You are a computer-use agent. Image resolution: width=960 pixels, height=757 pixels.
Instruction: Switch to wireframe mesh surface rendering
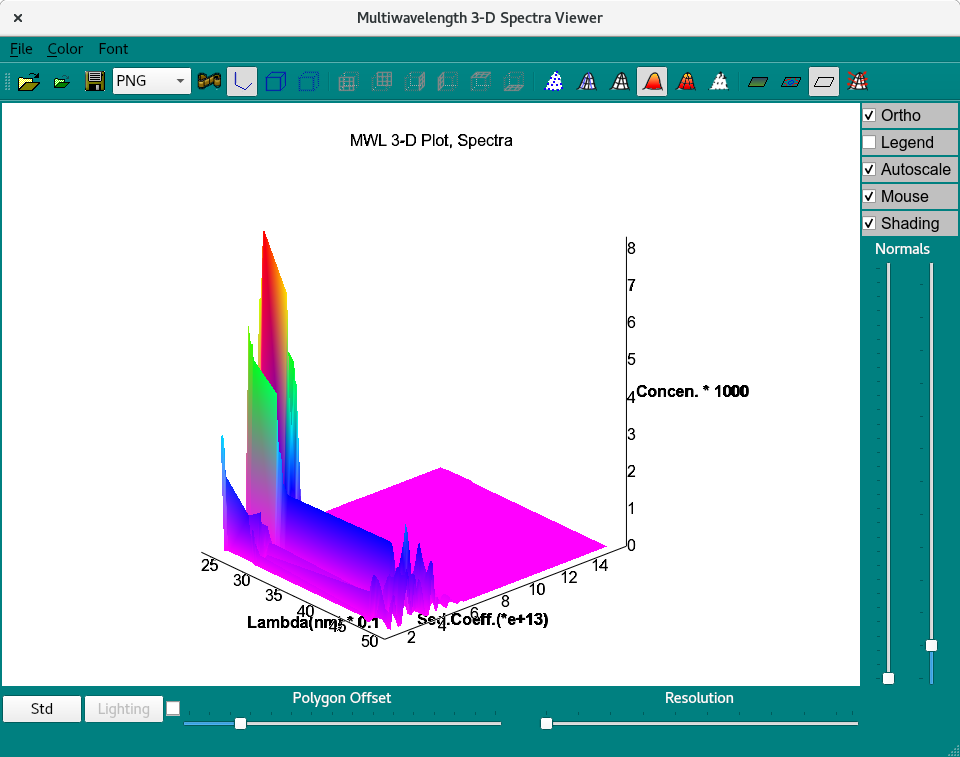[x=587, y=81]
